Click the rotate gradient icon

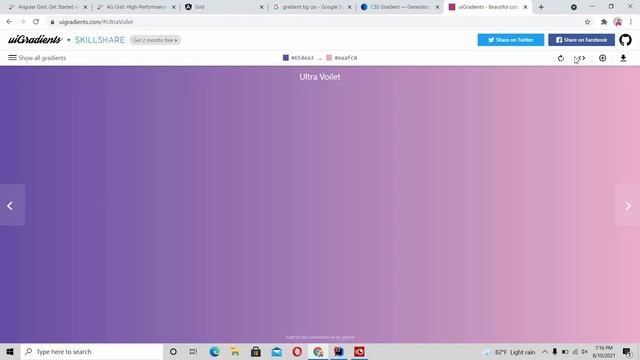coord(561,58)
